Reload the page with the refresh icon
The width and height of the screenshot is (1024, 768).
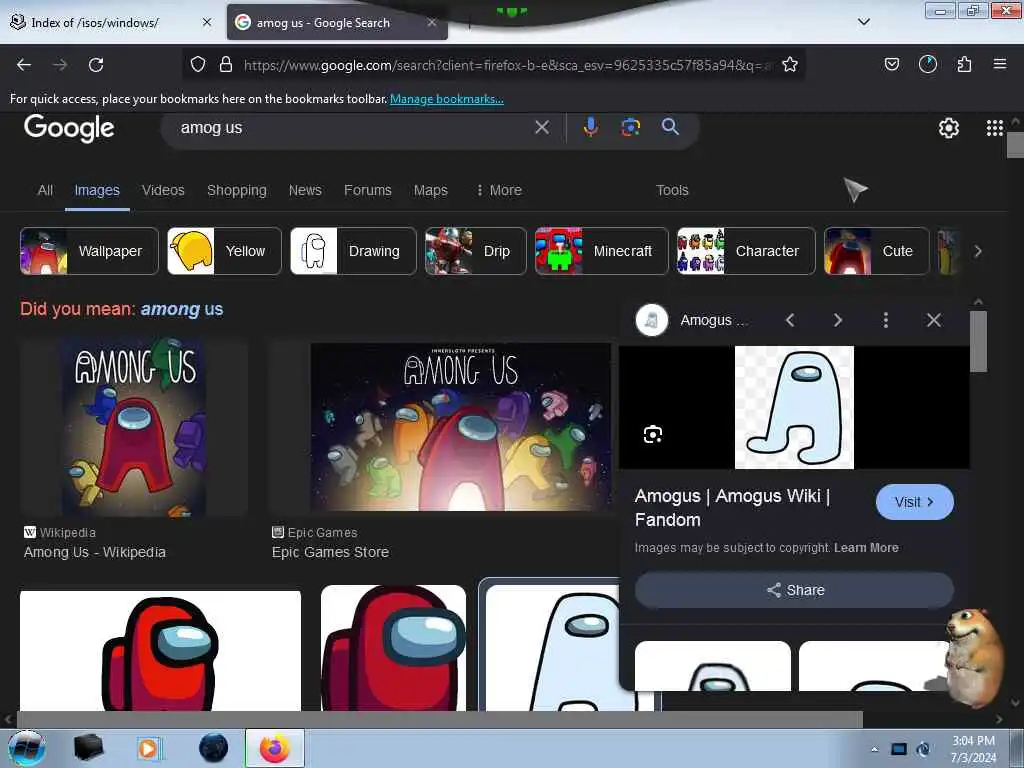96,65
